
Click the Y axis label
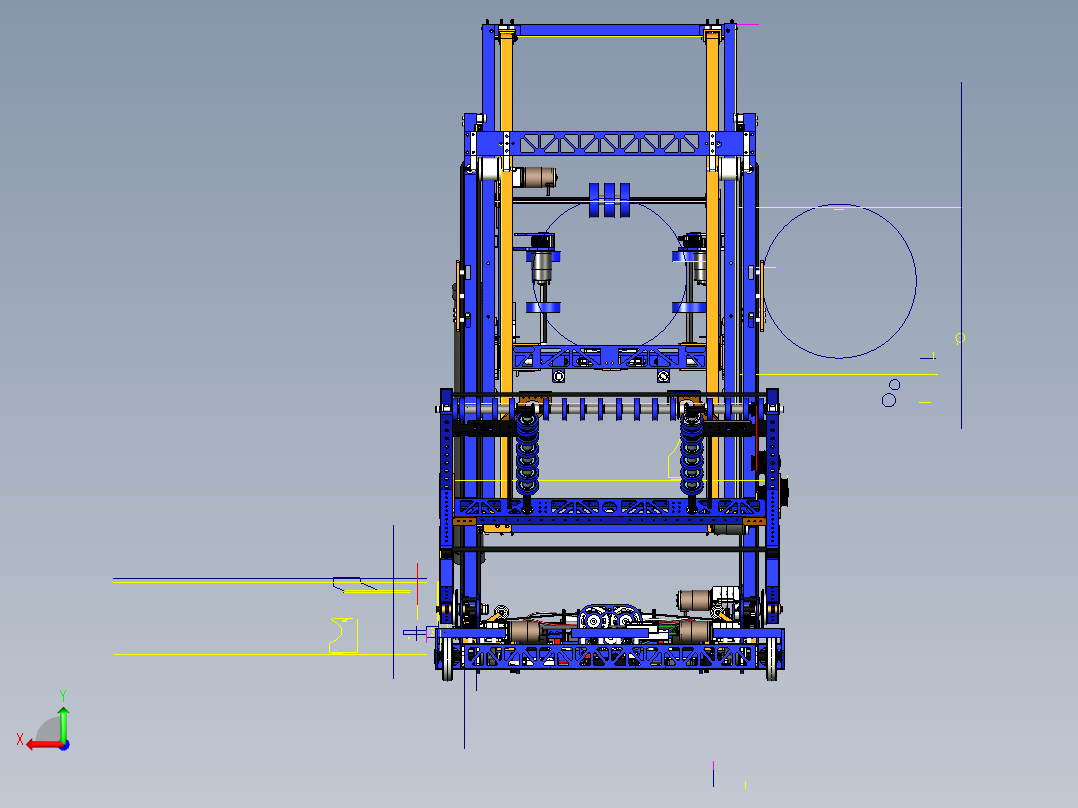(x=64, y=695)
